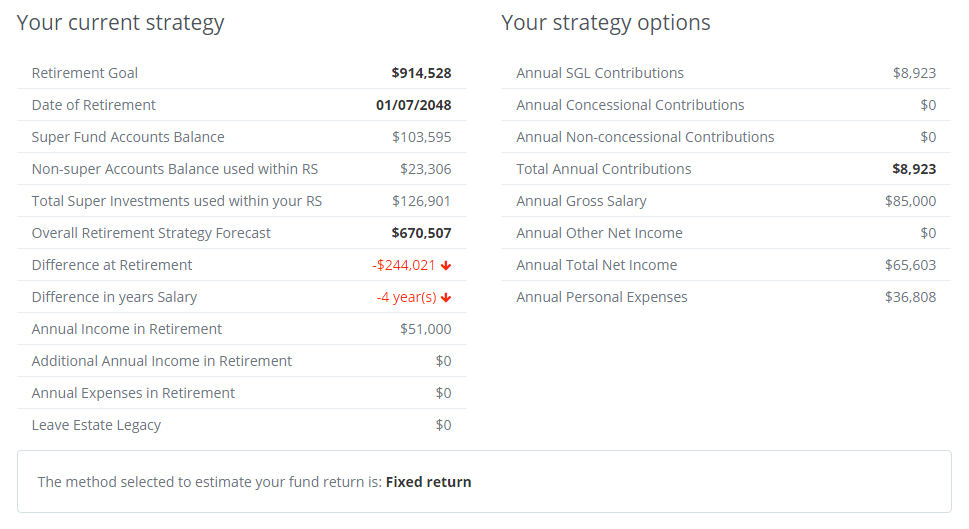Click the Date of Retirement value 01/07/2048
This screenshot has width=969, height=529.
coord(413,105)
